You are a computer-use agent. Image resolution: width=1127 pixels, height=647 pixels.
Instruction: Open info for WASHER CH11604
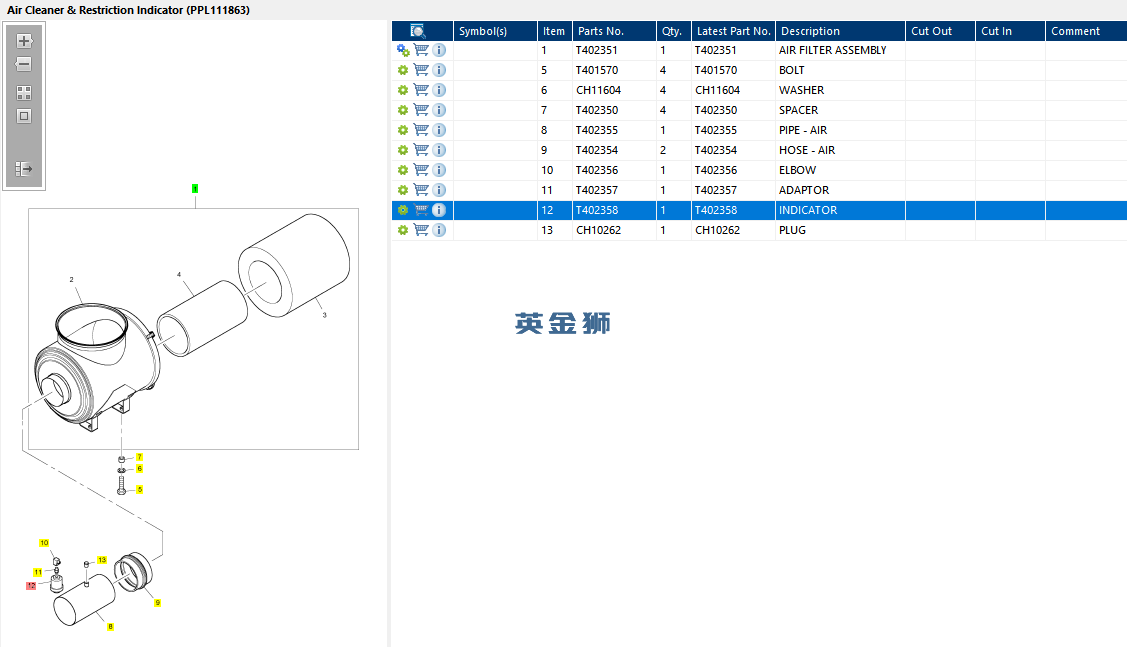(439, 90)
